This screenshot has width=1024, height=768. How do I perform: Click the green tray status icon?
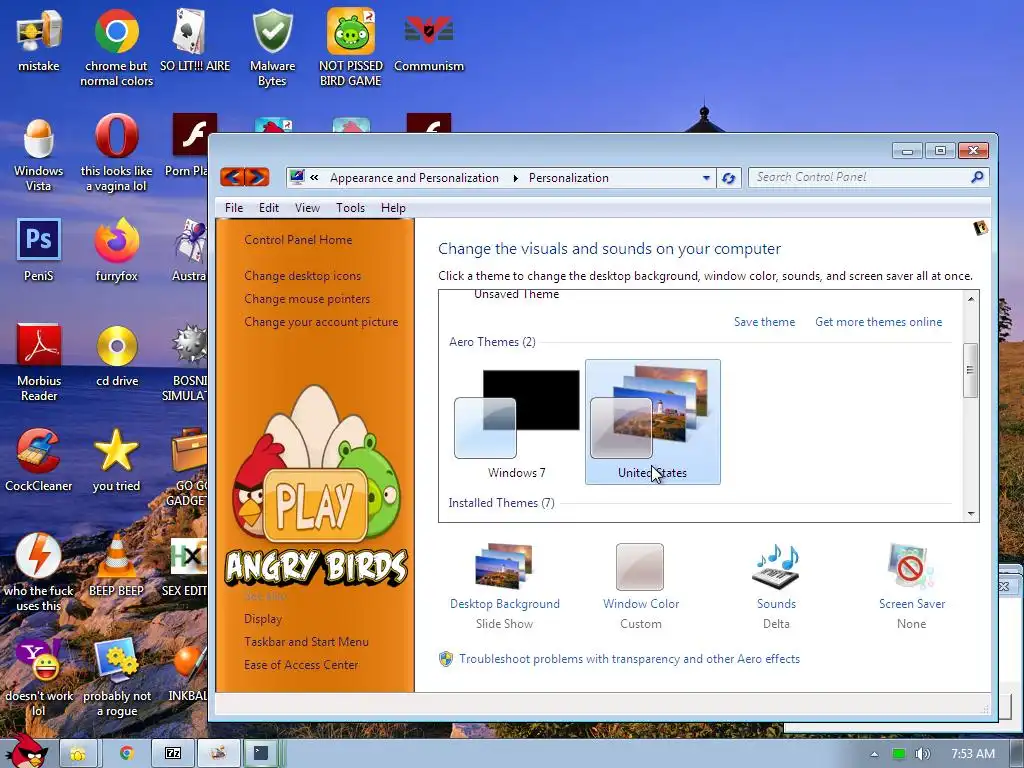point(899,754)
